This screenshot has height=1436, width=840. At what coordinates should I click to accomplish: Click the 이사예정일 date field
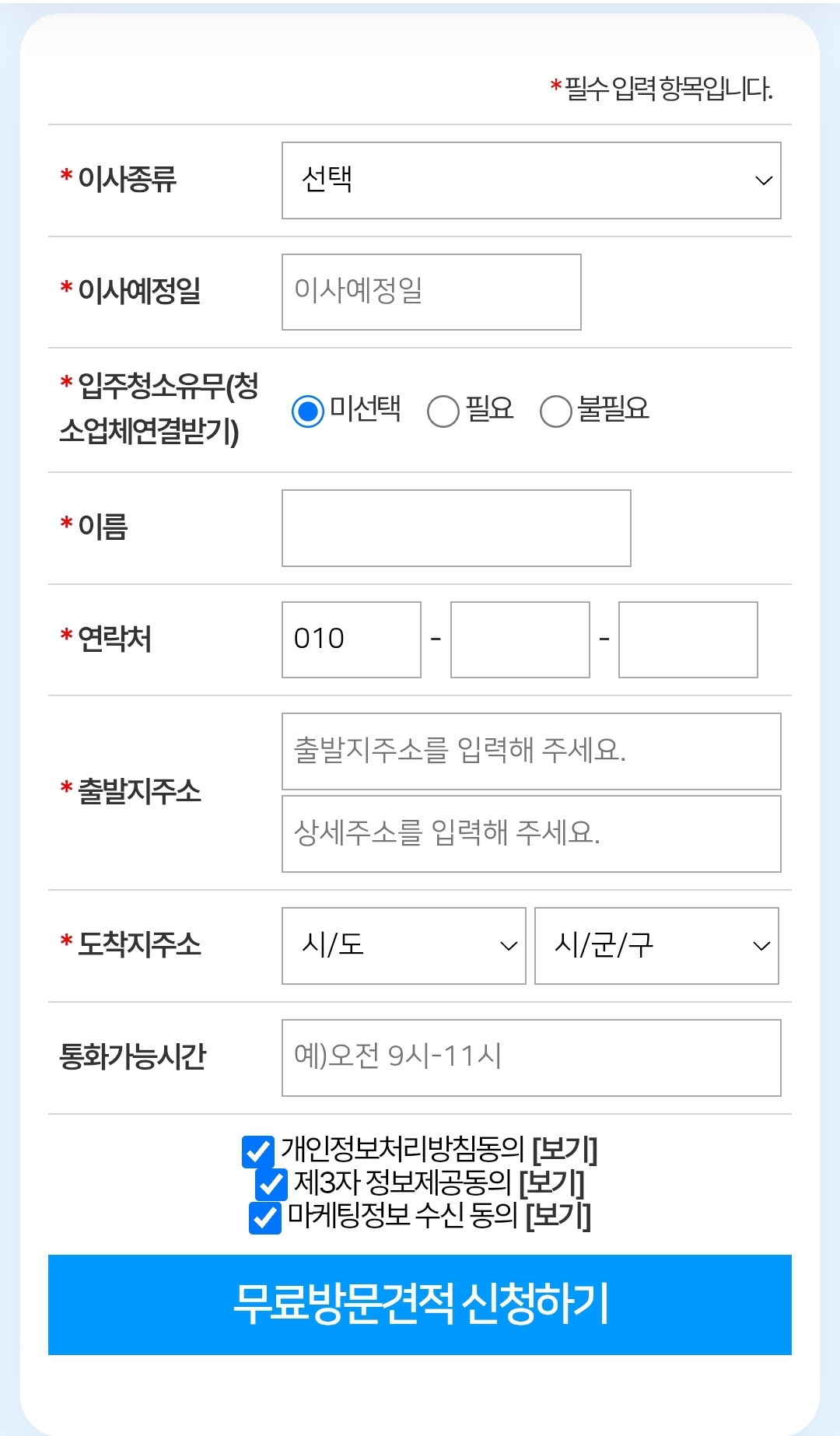tap(431, 292)
